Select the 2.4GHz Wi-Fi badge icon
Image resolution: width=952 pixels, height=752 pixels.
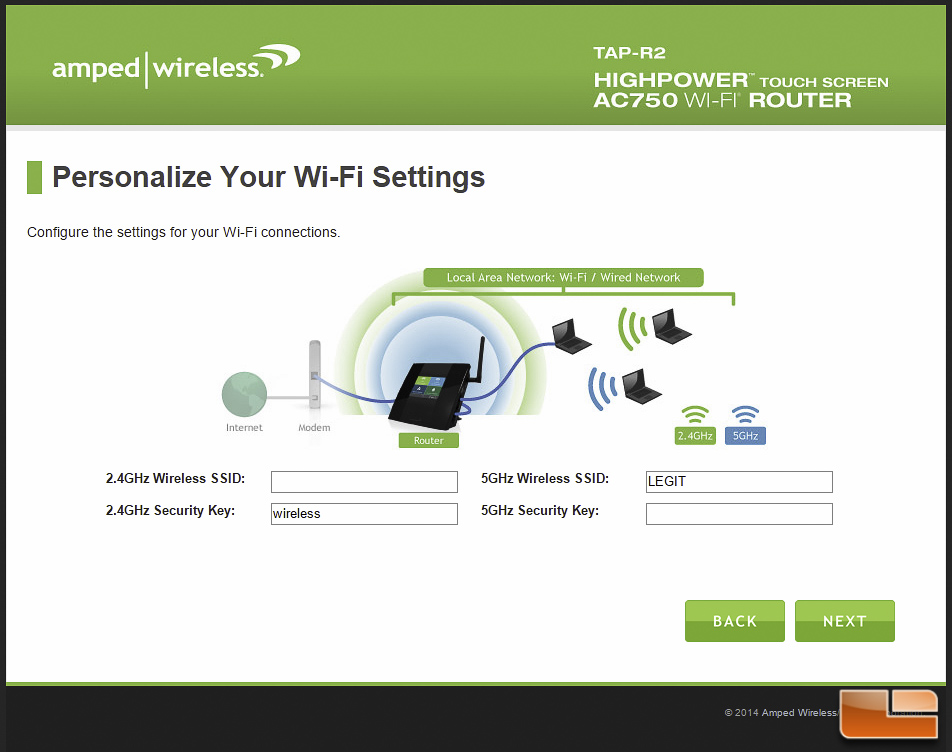695,425
